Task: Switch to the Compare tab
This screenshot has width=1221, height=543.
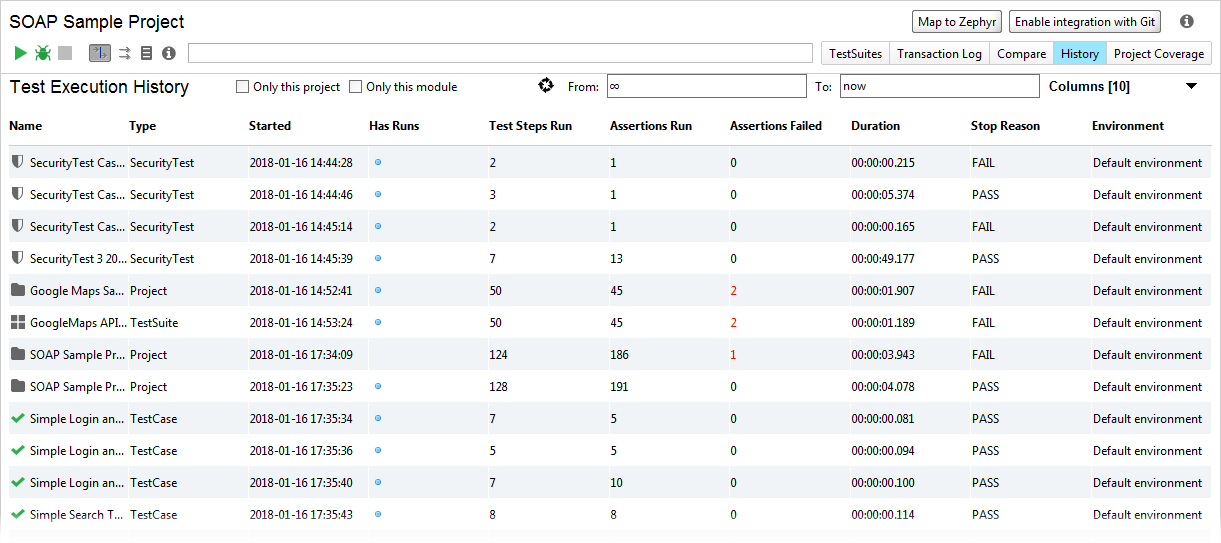Action: 1021,54
